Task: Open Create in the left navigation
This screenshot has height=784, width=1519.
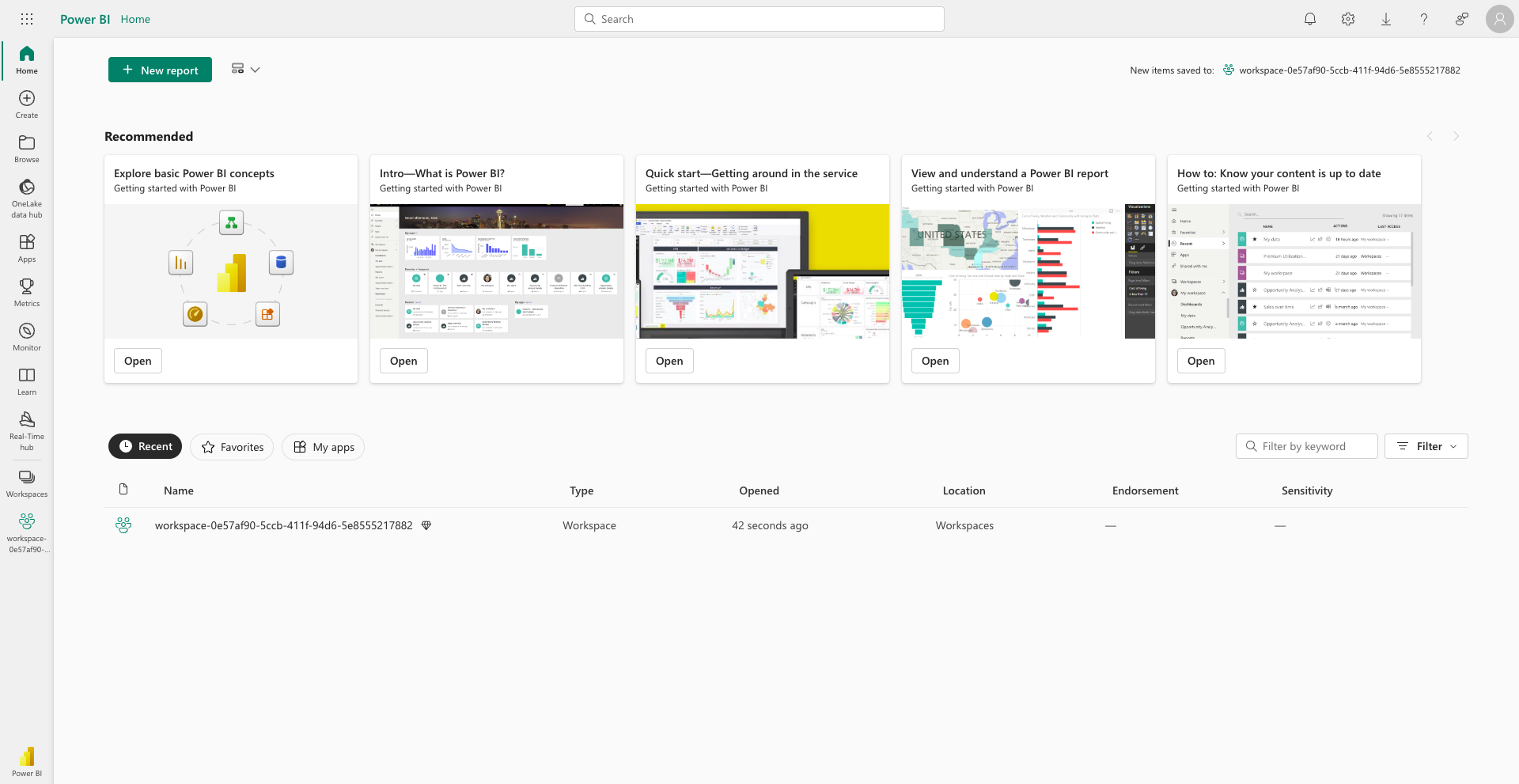Action: 27,104
